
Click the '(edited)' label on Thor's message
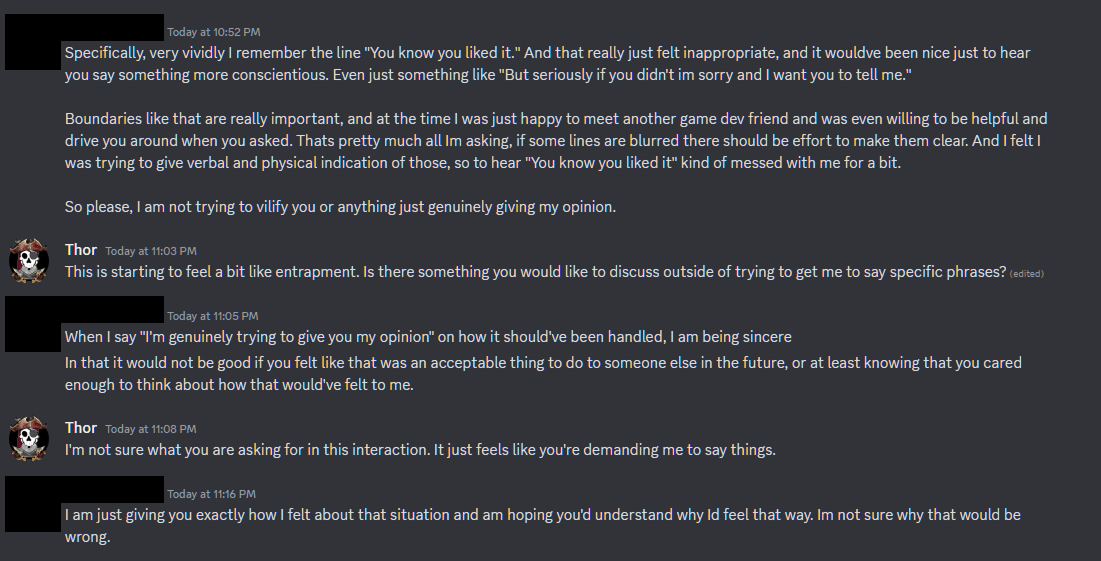click(x=1027, y=274)
